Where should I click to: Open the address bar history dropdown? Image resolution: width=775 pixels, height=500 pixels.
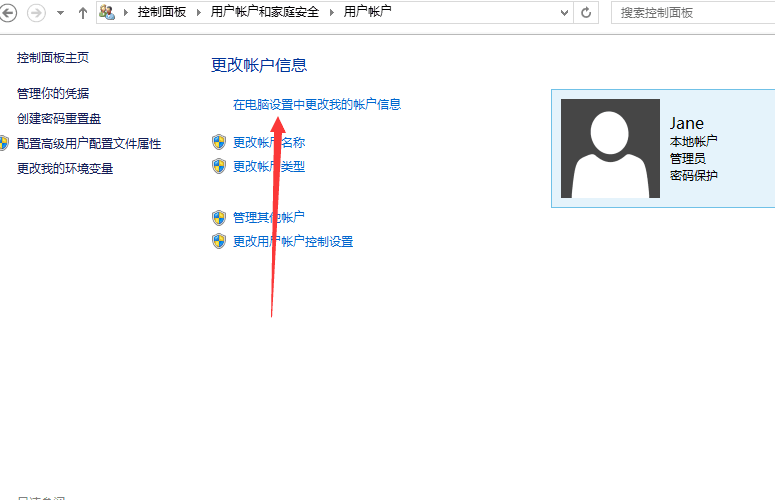click(x=564, y=13)
